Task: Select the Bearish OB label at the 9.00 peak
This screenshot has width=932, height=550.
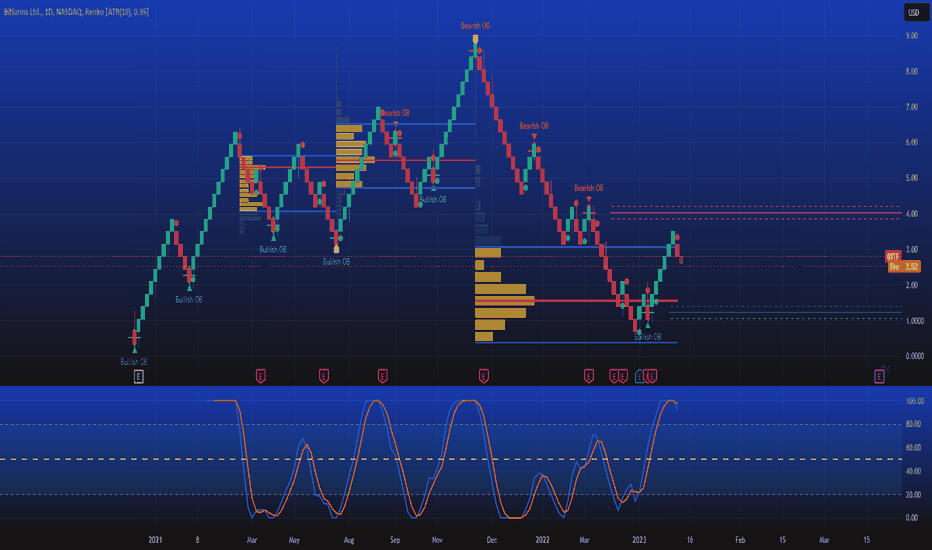Action: (x=475, y=26)
